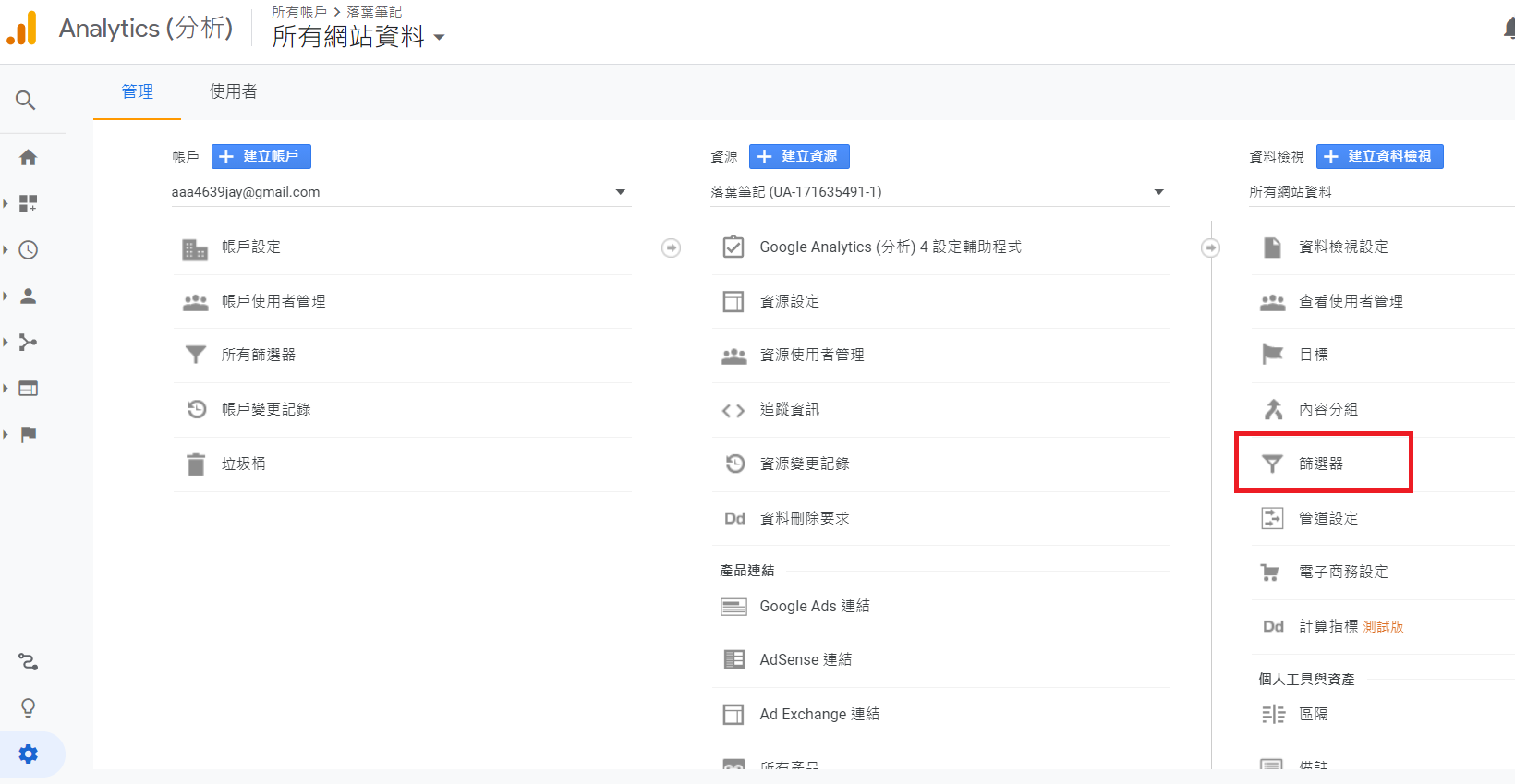Open the Home icon in sidebar
Image resolution: width=1515 pixels, height=784 pixels.
tap(28, 158)
